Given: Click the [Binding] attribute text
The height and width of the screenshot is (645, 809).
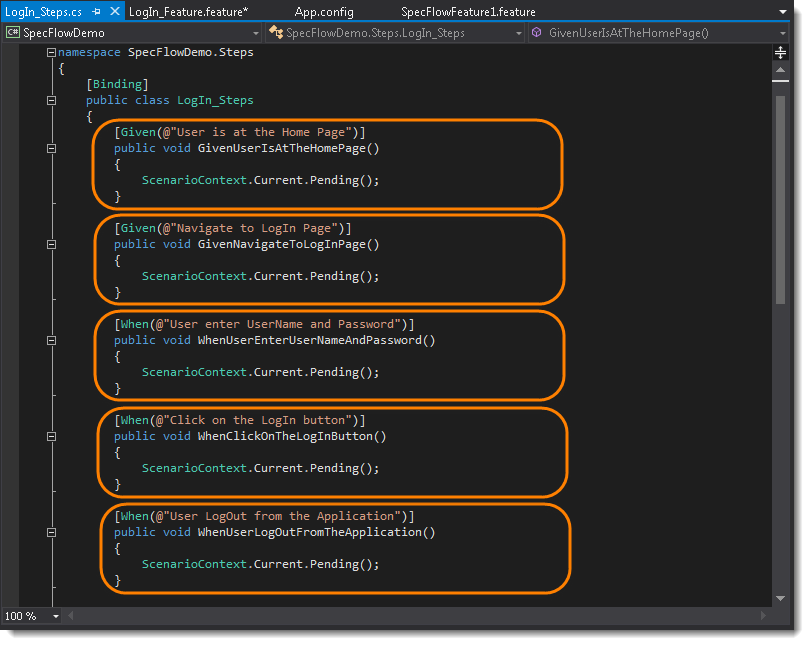Looking at the screenshot, I should point(118,84).
